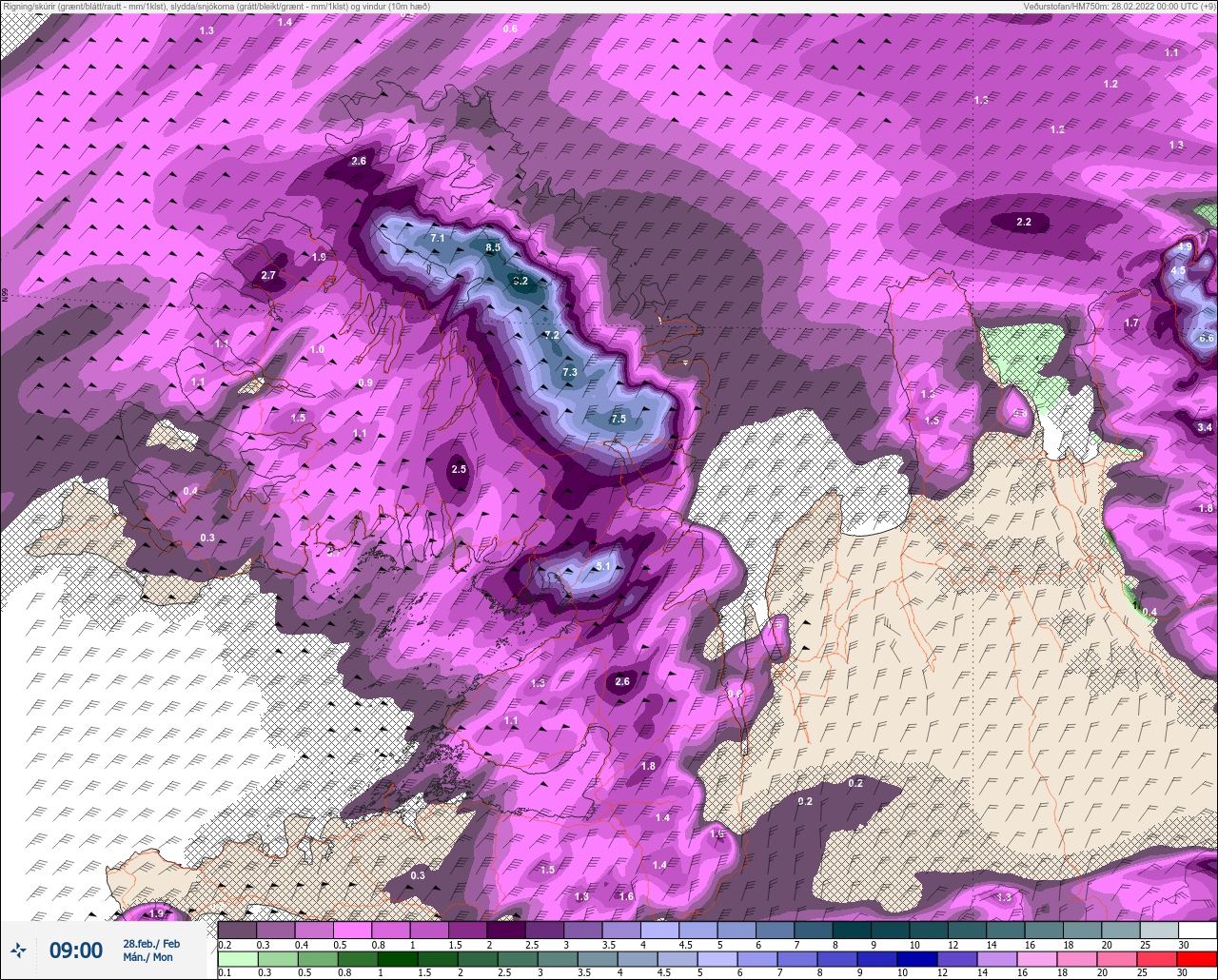Click the white swatch above 30 in snow legend
This screenshot has width=1218, height=980.
coord(1197,930)
